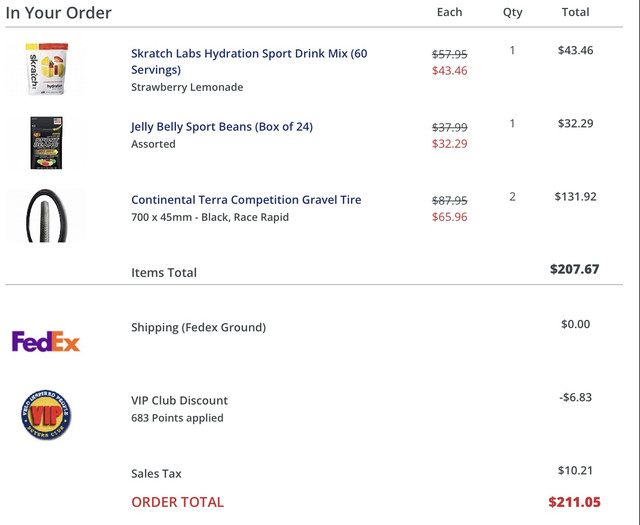
Task: Click the gravel tire product image
Action: (x=47, y=216)
